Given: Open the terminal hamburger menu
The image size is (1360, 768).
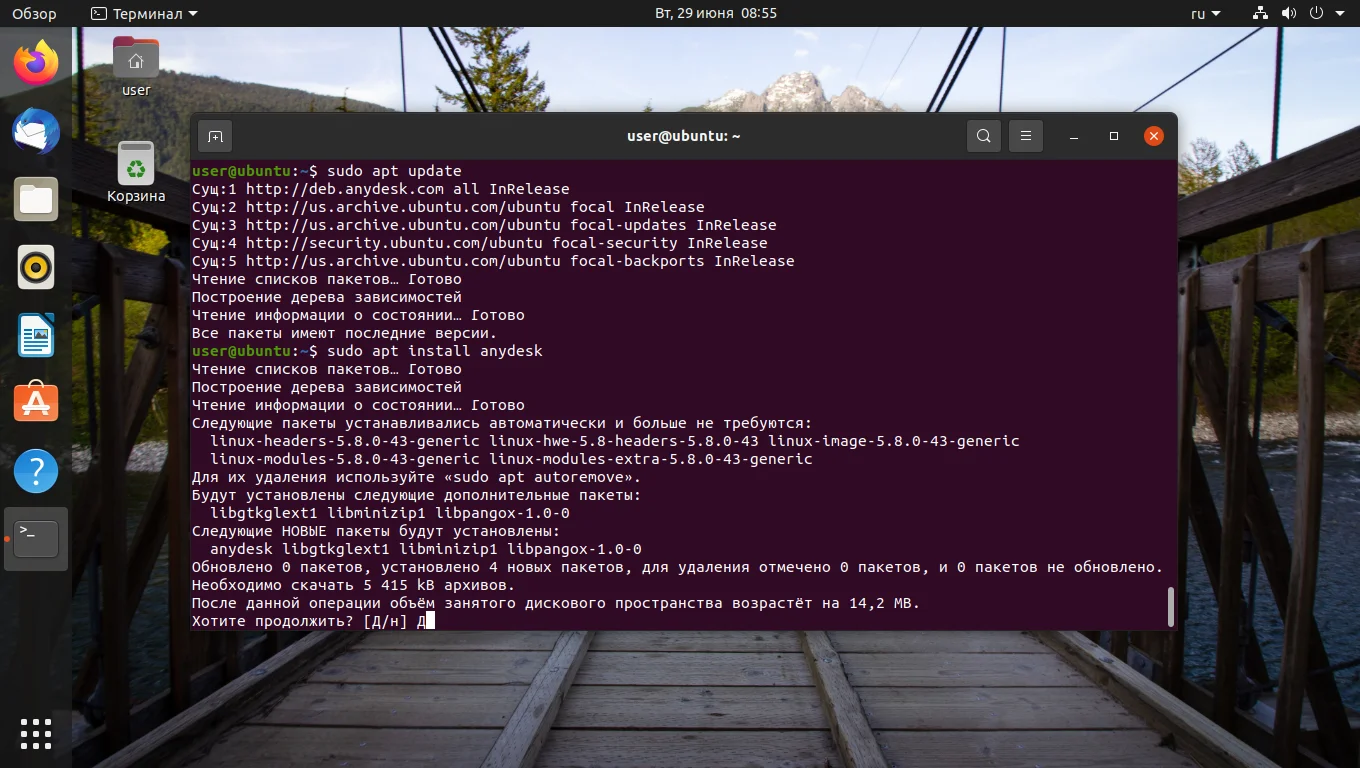Looking at the screenshot, I should tap(1025, 136).
